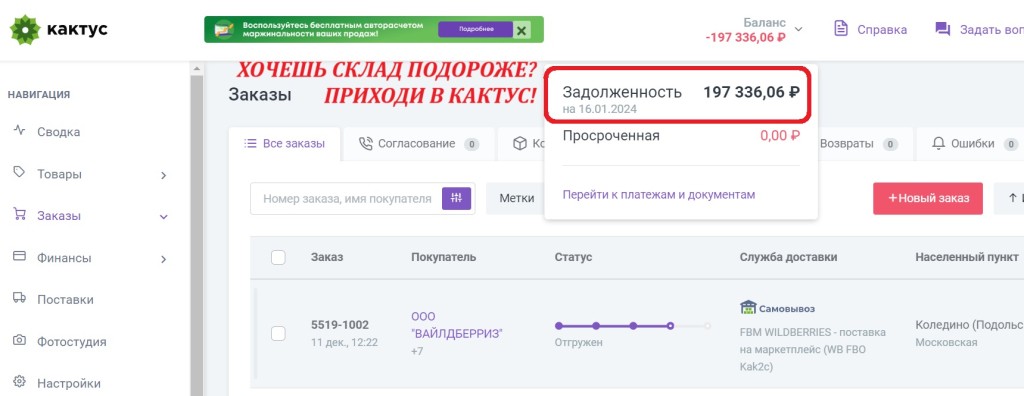Click the Покупатель column header
Screen dimensions: 1024x396
click(x=443, y=257)
